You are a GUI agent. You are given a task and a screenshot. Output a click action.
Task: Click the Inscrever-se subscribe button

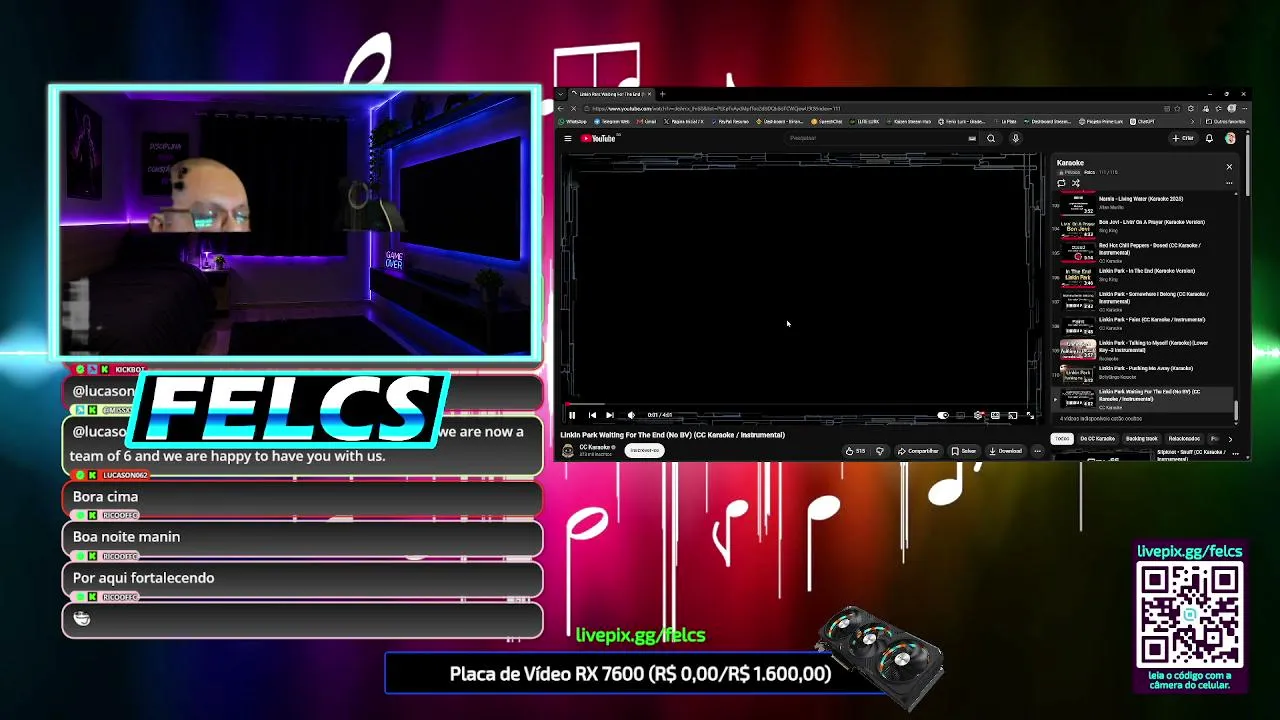coord(644,450)
